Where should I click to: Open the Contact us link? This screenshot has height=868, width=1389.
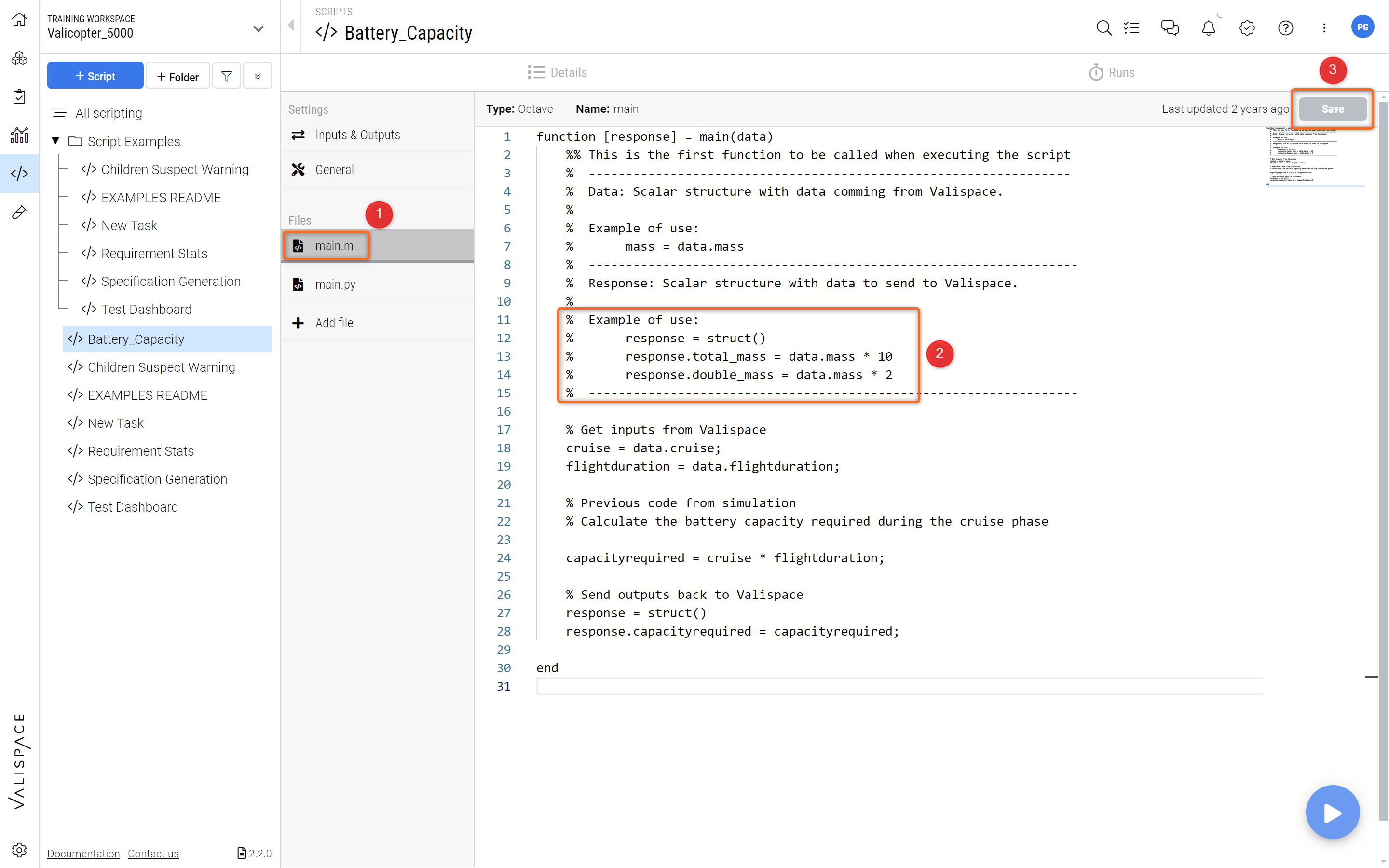click(153, 854)
